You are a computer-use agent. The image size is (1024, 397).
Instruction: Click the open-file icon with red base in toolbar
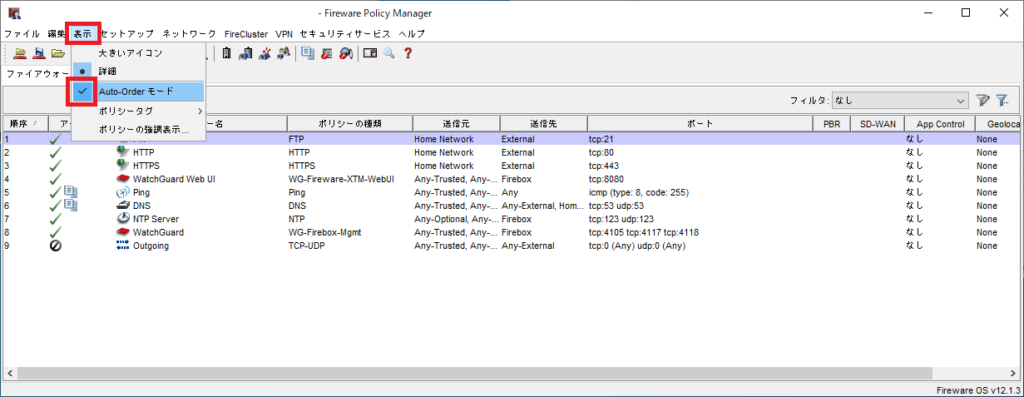[x=20, y=54]
